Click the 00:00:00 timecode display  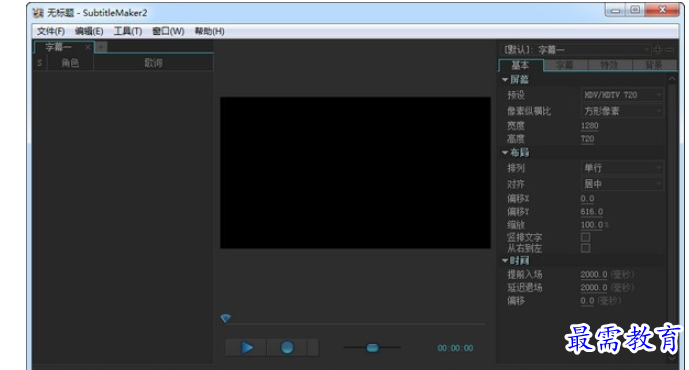(x=455, y=348)
